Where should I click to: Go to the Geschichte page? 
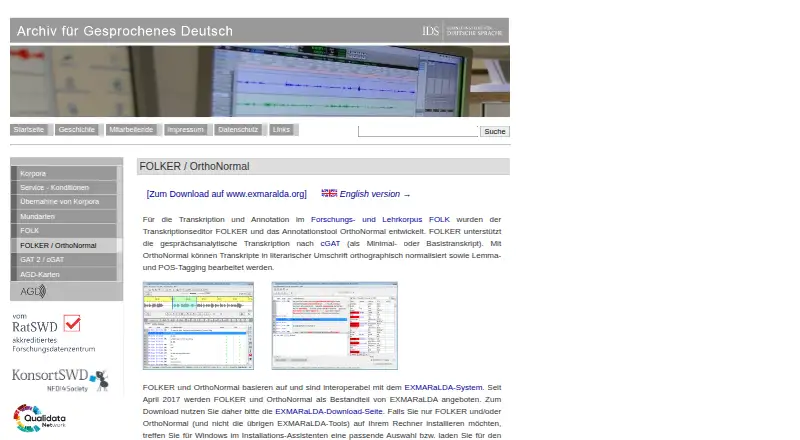(77, 130)
